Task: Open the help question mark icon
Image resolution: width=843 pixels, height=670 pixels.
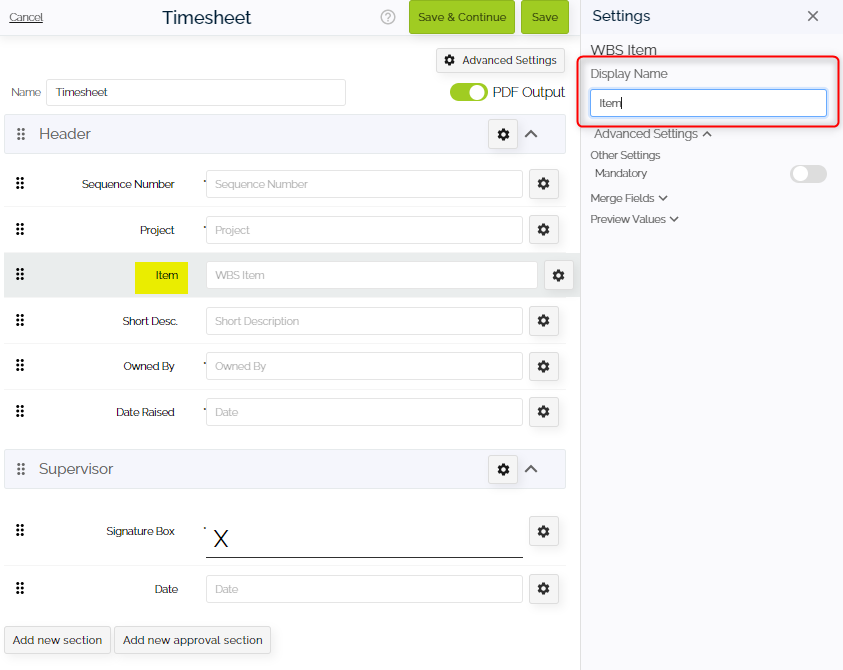Action: click(x=388, y=17)
